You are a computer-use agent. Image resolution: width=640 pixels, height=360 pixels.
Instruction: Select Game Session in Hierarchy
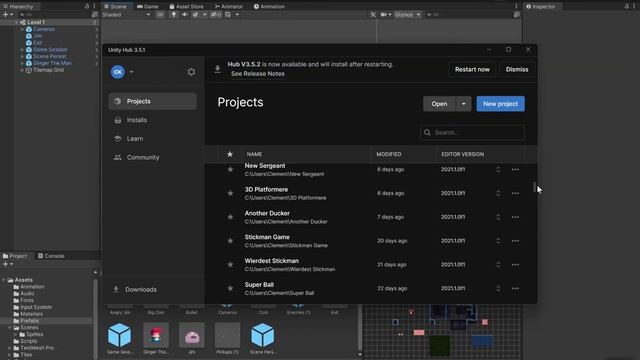tap(50, 49)
